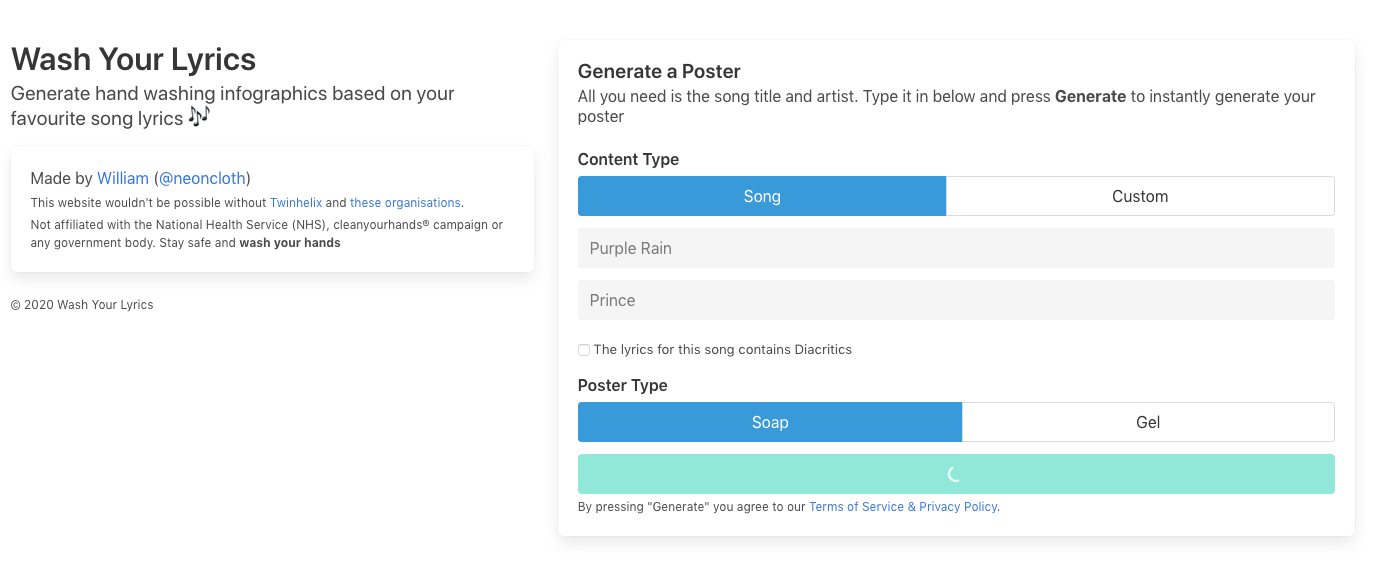Open the @neoncloth profile link
The image size is (1375, 562).
point(203,178)
